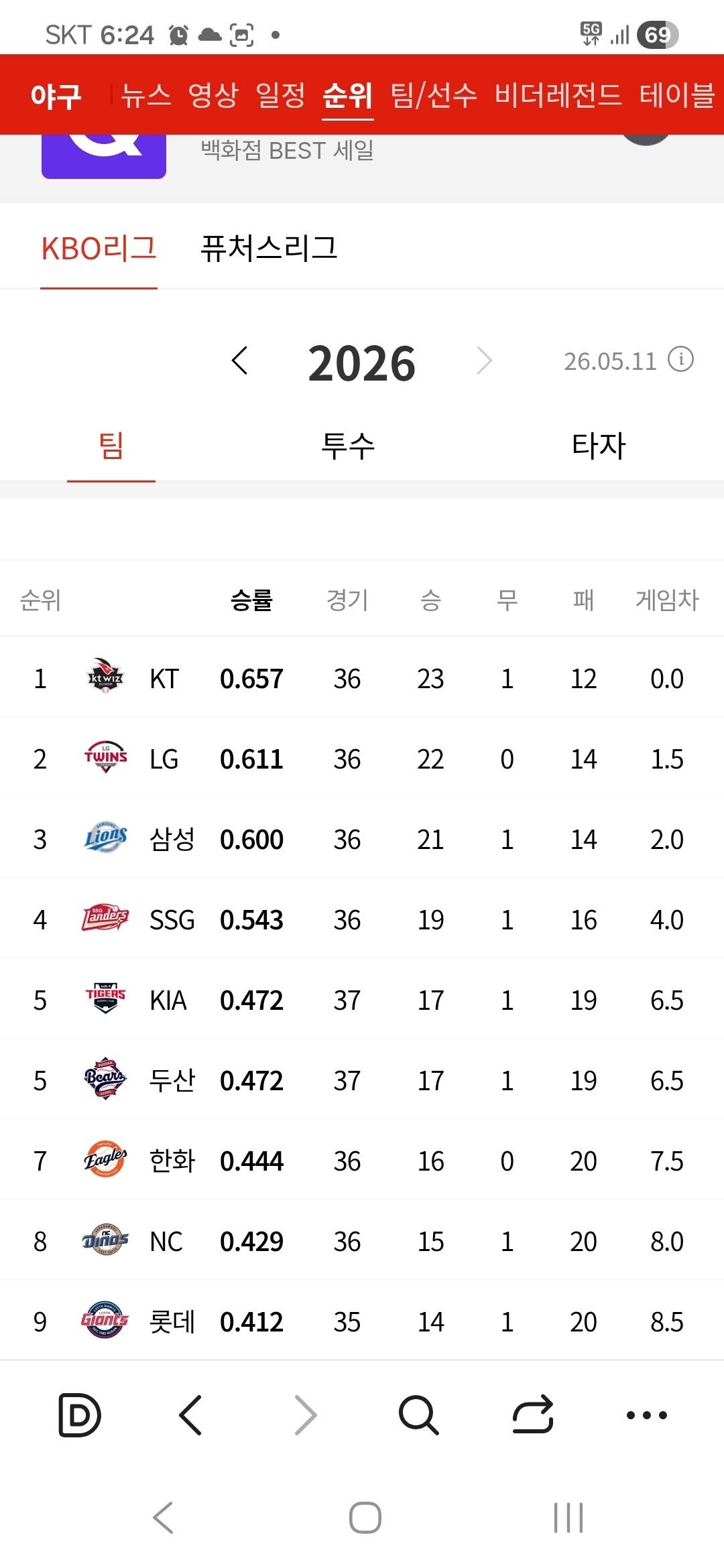Tap the 야구 section title link

pyautogui.click(x=56, y=96)
